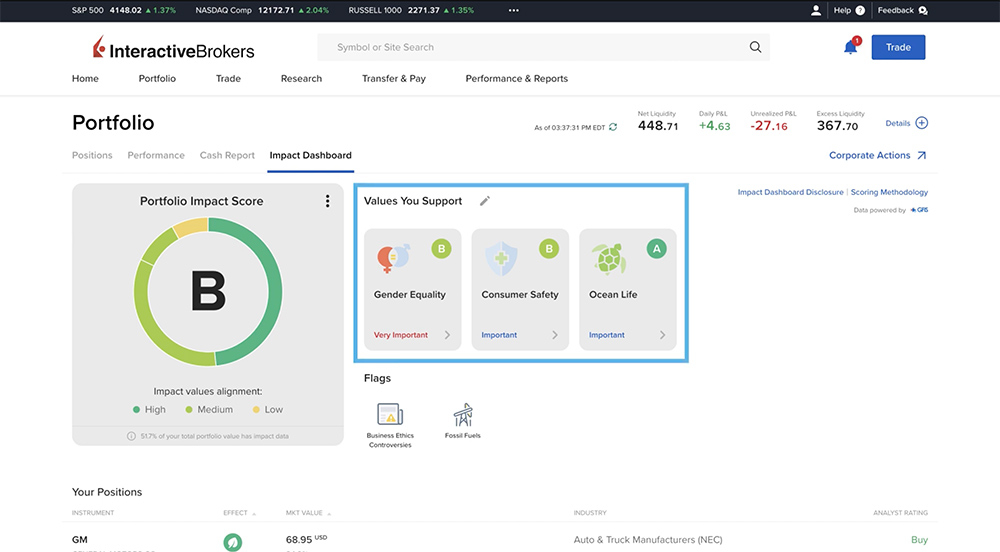Switch to the Cash Report tab
The width and height of the screenshot is (1000, 552).
(227, 155)
